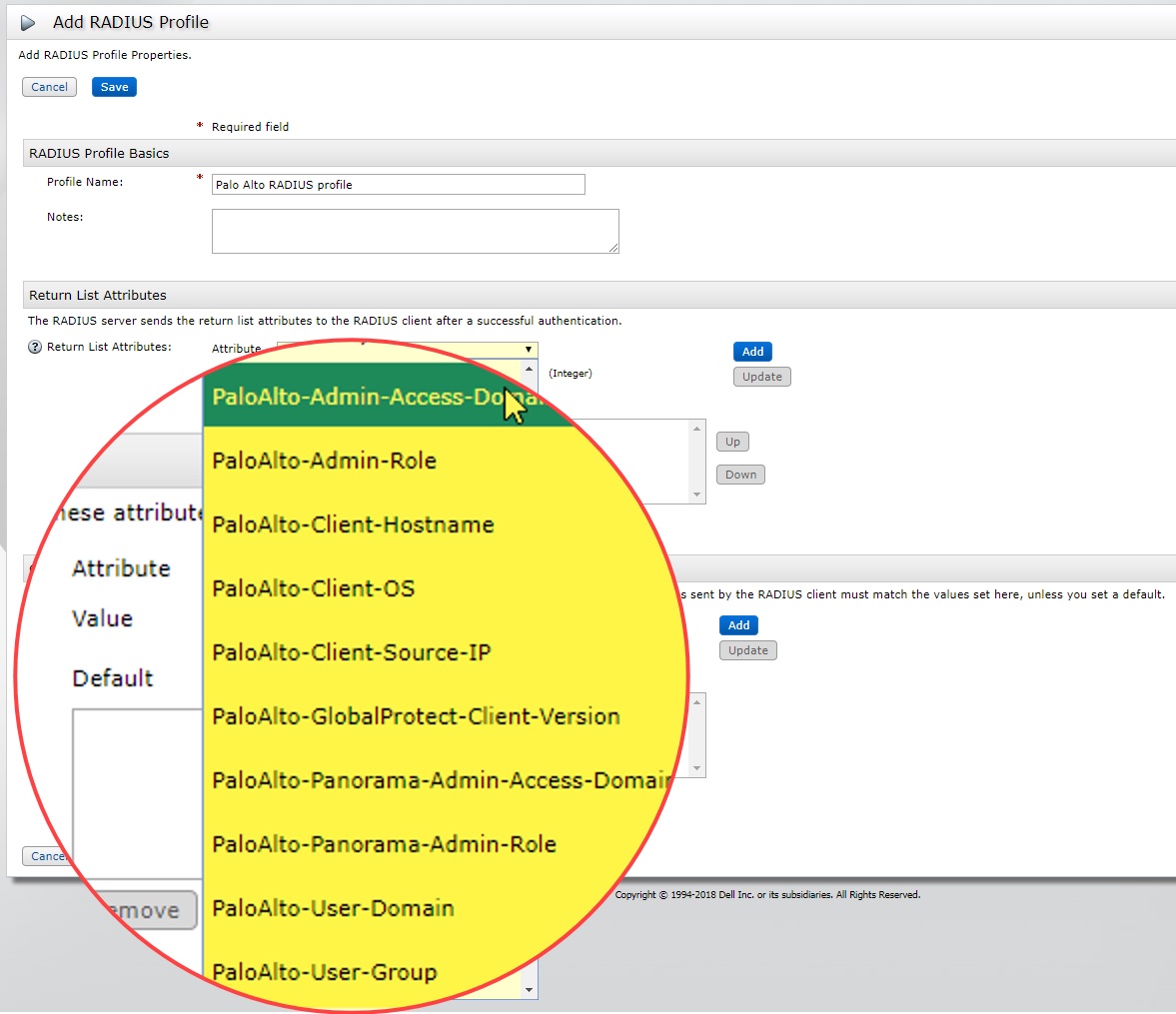Click the blue Save button
The width and height of the screenshot is (1176, 1014).
(x=114, y=87)
